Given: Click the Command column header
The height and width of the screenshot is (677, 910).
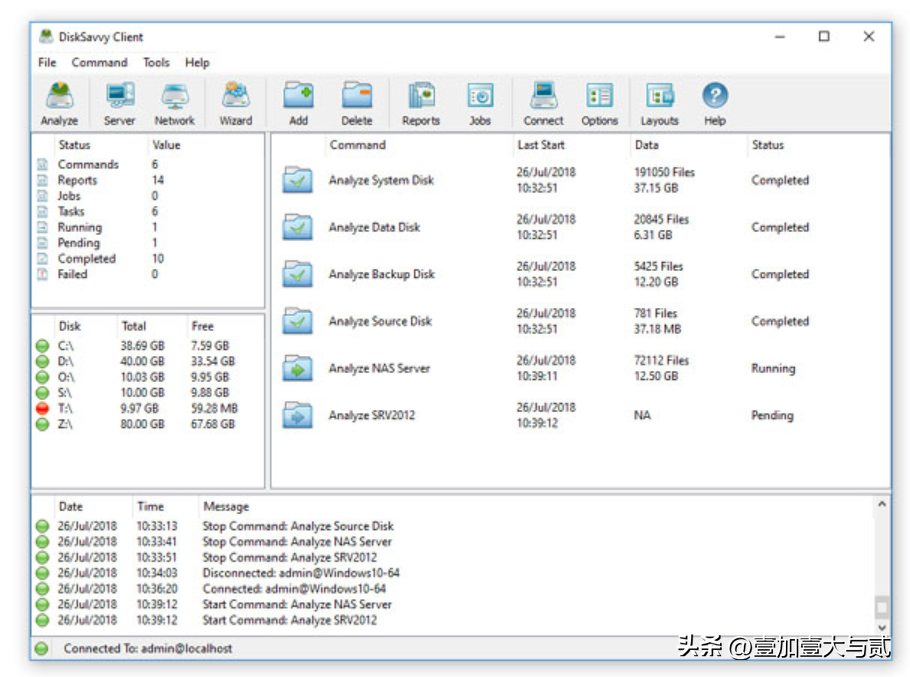Looking at the screenshot, I should [358, 145].
